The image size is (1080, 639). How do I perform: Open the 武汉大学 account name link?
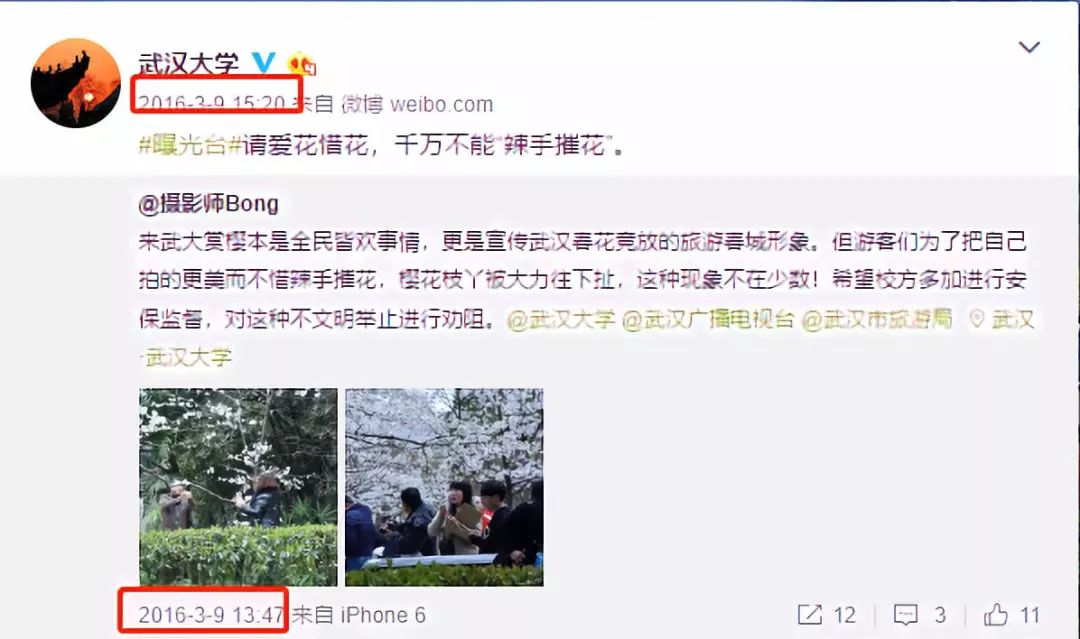pos(189,63)
